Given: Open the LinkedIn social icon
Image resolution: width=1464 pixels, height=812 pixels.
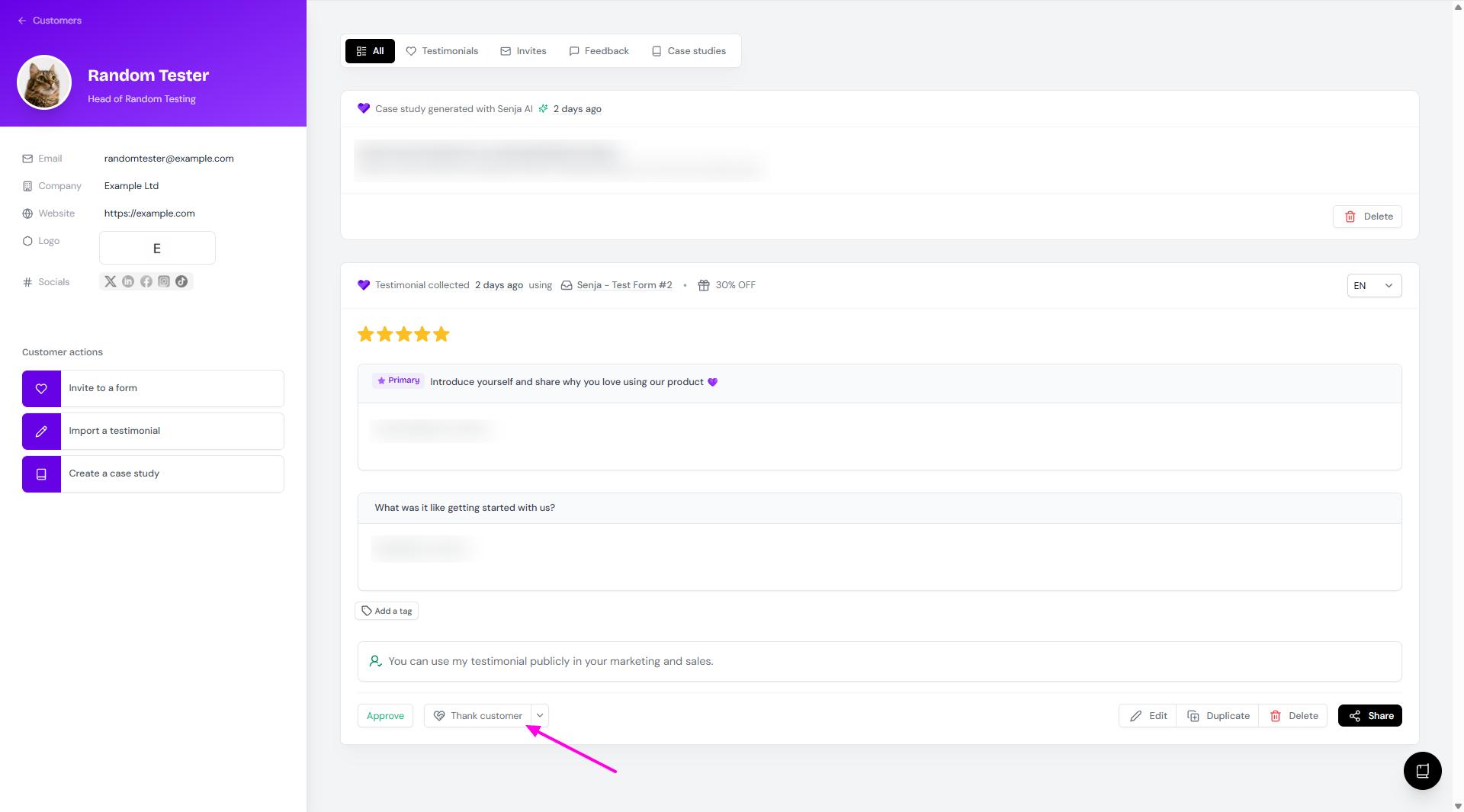Looking at the screenshot, I should 128,281.
